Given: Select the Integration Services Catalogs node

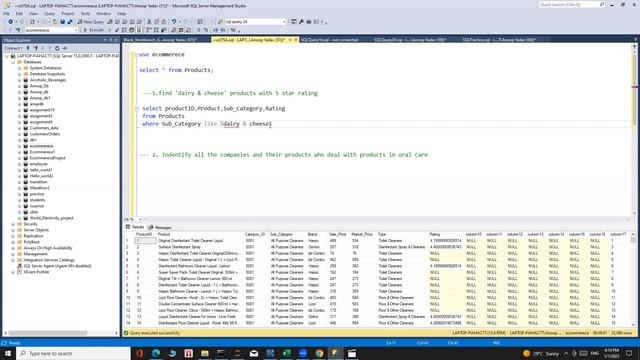Looking at the screenshot, I should 49,260.
